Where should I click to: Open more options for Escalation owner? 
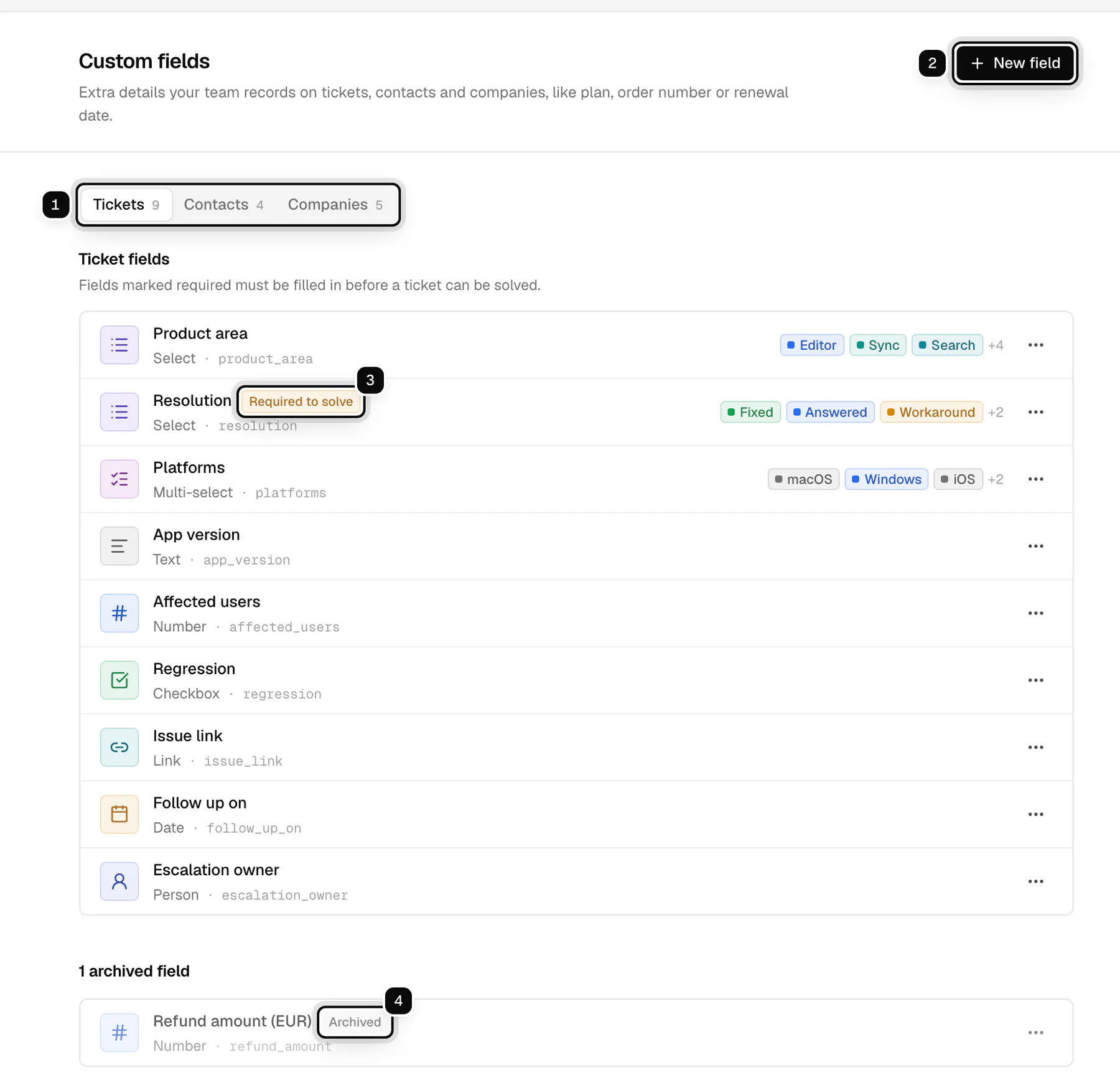click(1036, 881)
